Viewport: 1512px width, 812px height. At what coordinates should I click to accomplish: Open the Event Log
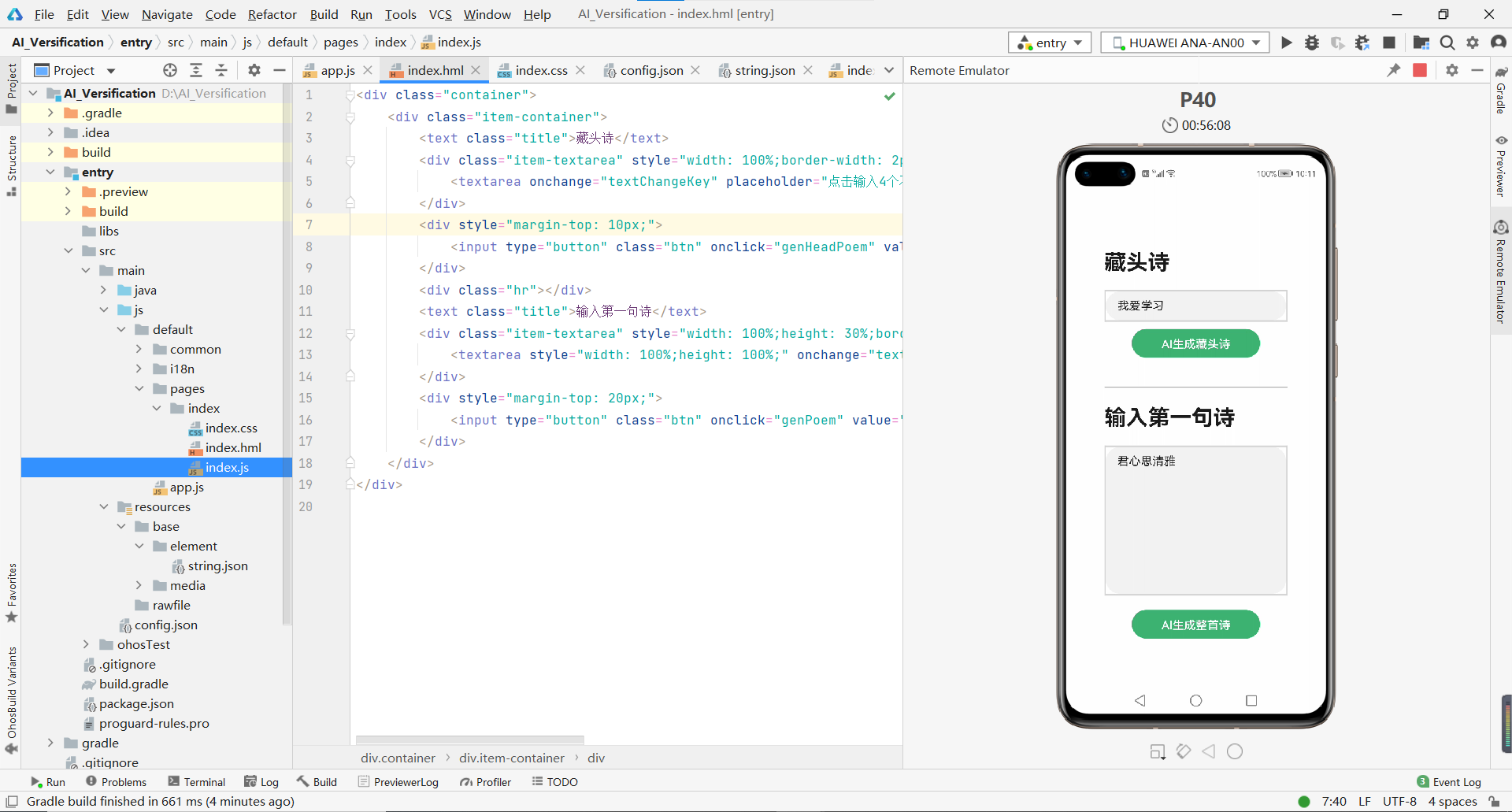1449,782
